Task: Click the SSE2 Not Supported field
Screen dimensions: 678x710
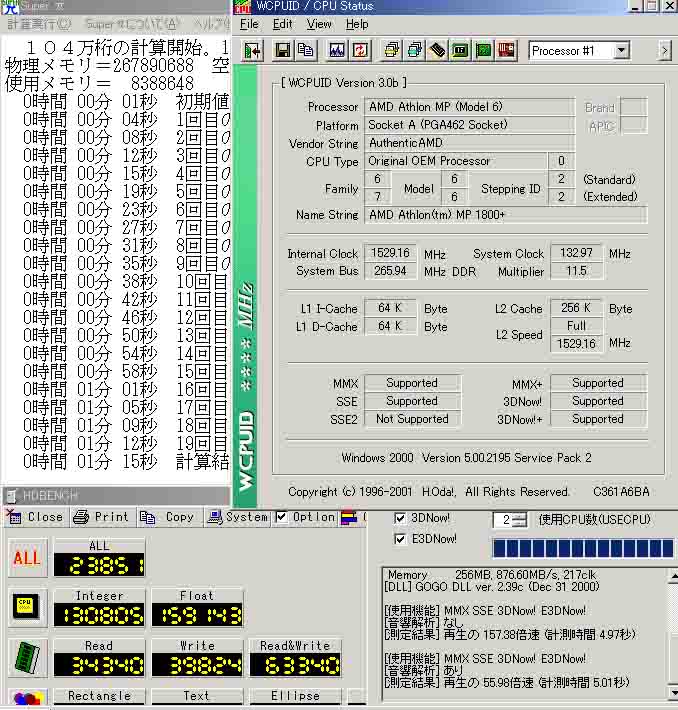Action: [x=412, y=419]
